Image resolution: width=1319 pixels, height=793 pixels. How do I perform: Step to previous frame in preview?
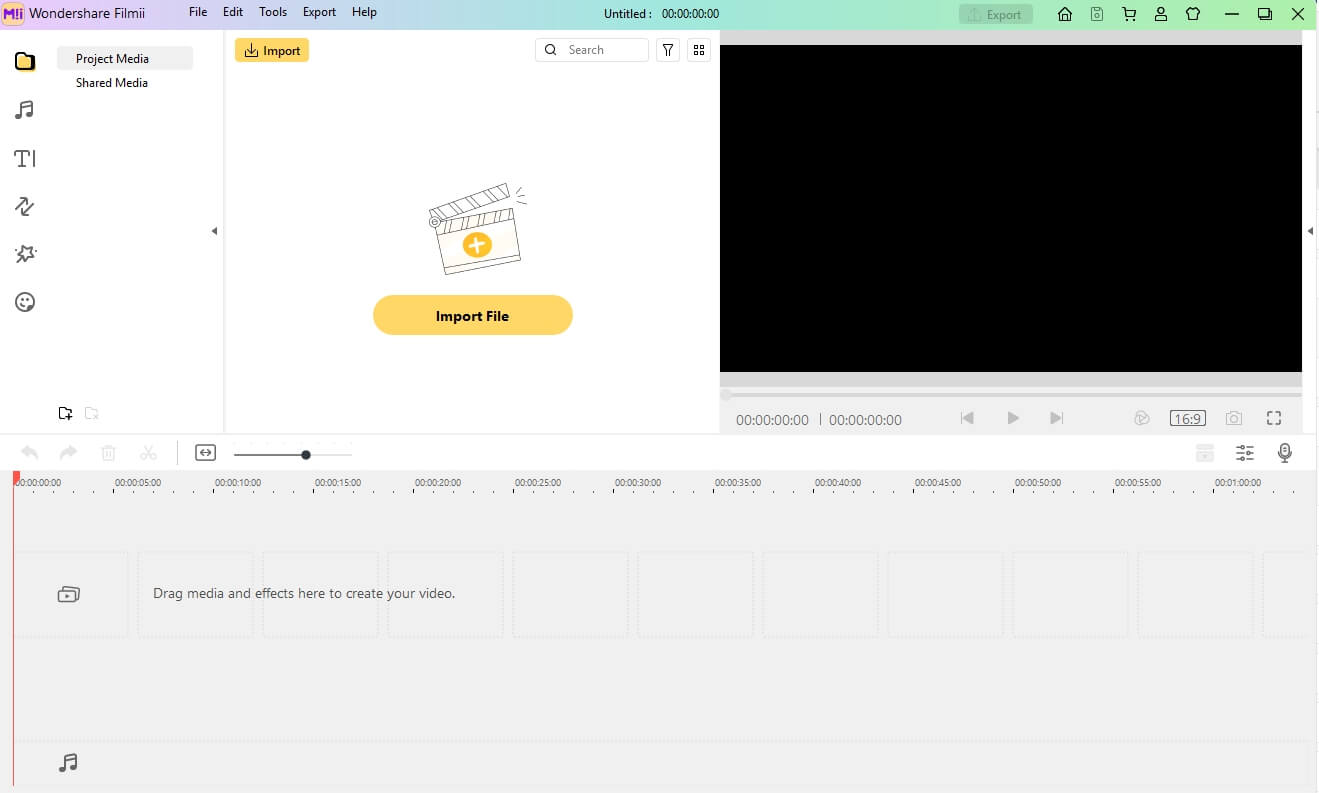click(967, 418)
